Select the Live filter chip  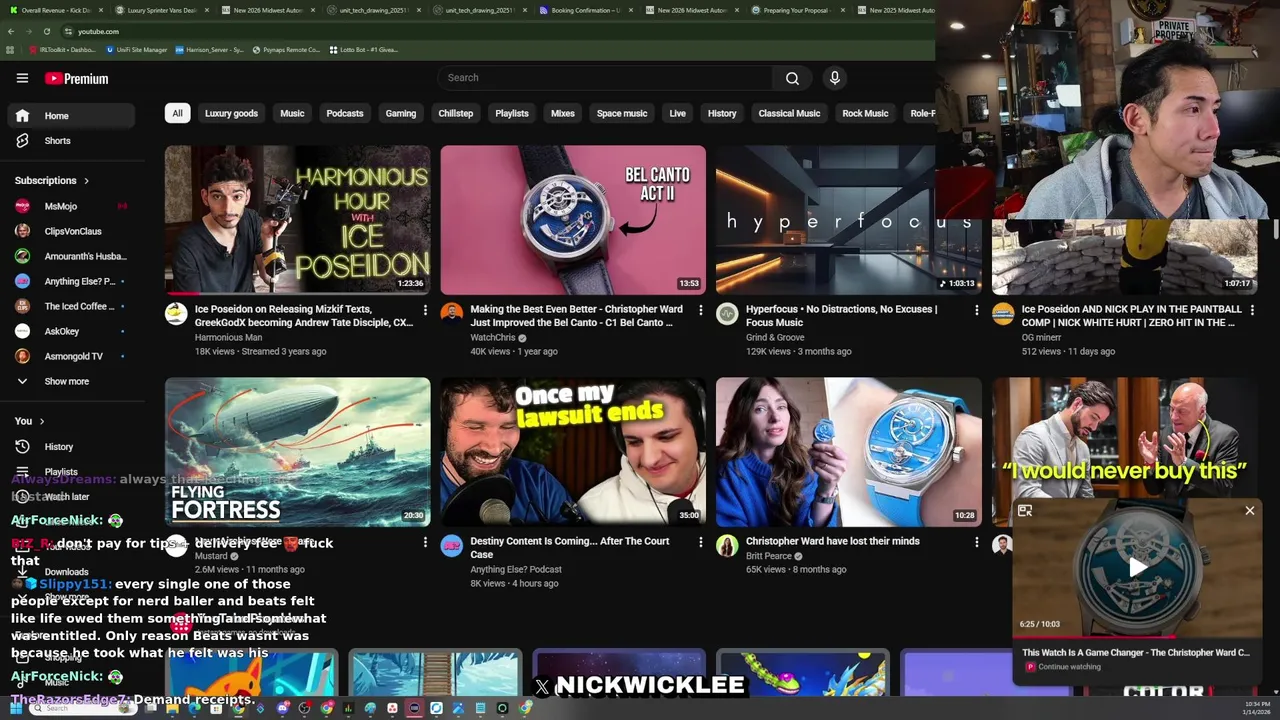pyautogui.click(x=677, y=113)
